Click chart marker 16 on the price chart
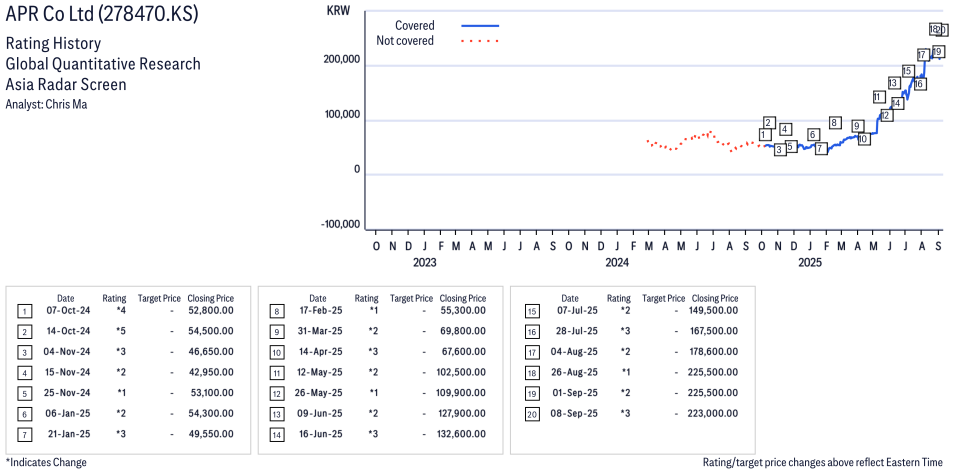 [919, 83]
